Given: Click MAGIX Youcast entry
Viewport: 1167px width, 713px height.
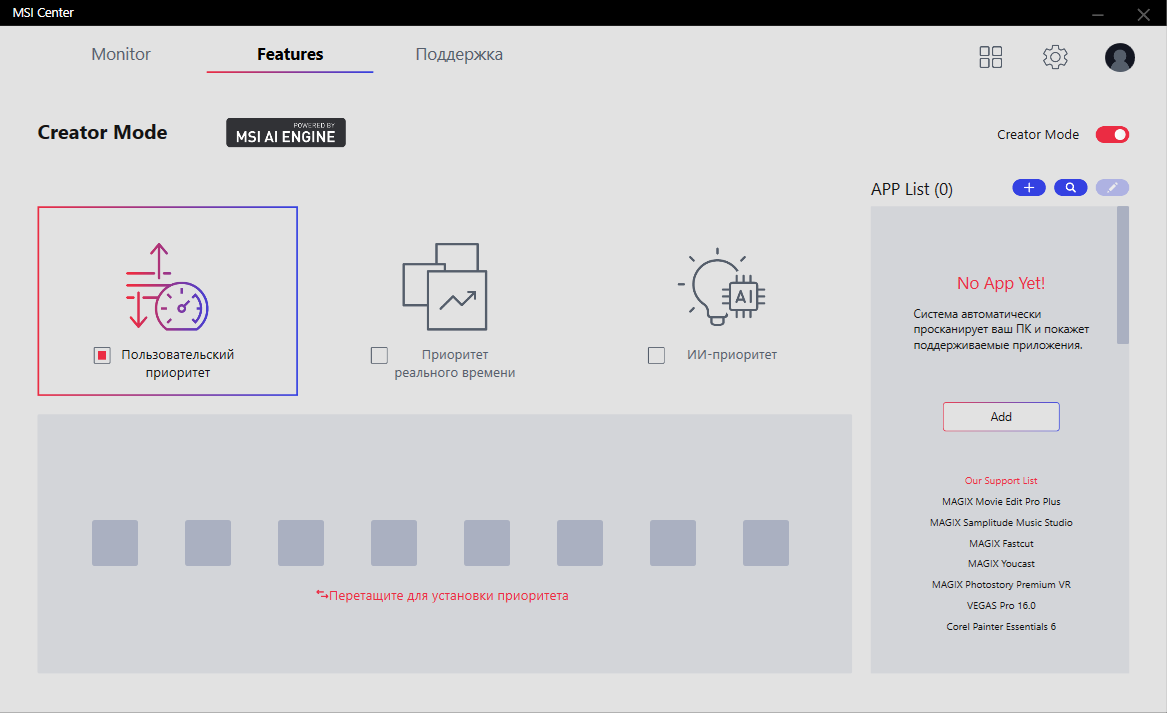Looking at the screenshot, I should tap(1001, 563).
